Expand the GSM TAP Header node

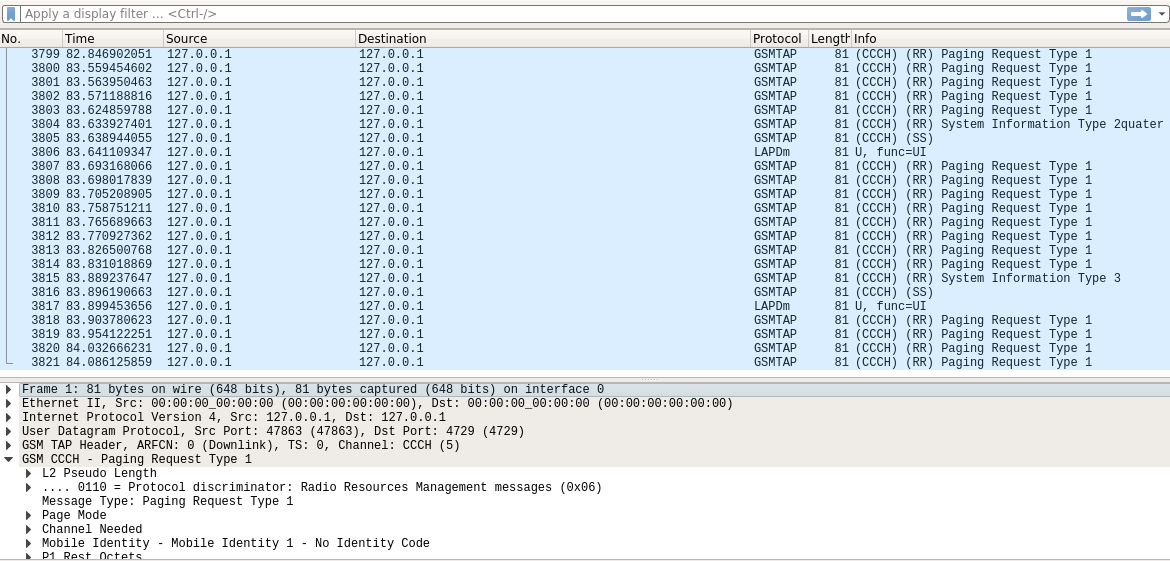pyautogui.click(x=9, y=446)
